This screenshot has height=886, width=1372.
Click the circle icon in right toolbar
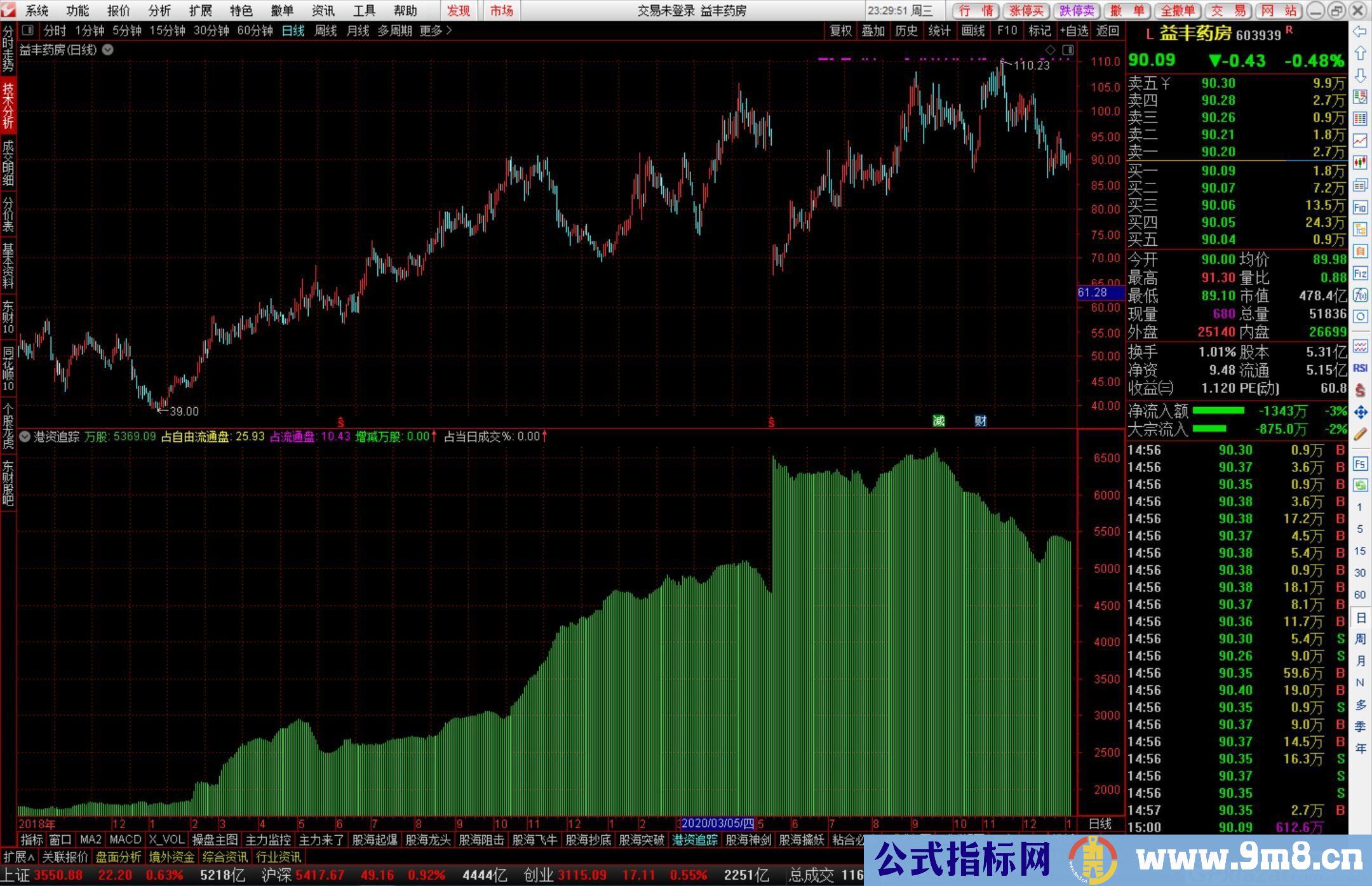pos(1360,317)
